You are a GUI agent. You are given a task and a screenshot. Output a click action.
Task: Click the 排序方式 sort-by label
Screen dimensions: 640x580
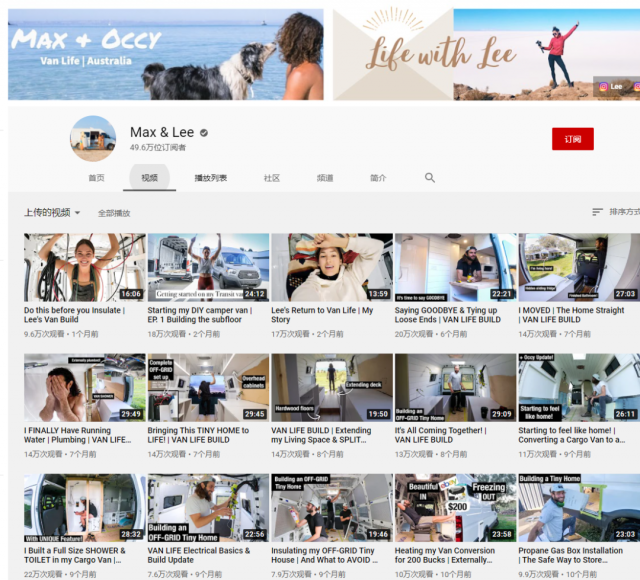point(624,212)
